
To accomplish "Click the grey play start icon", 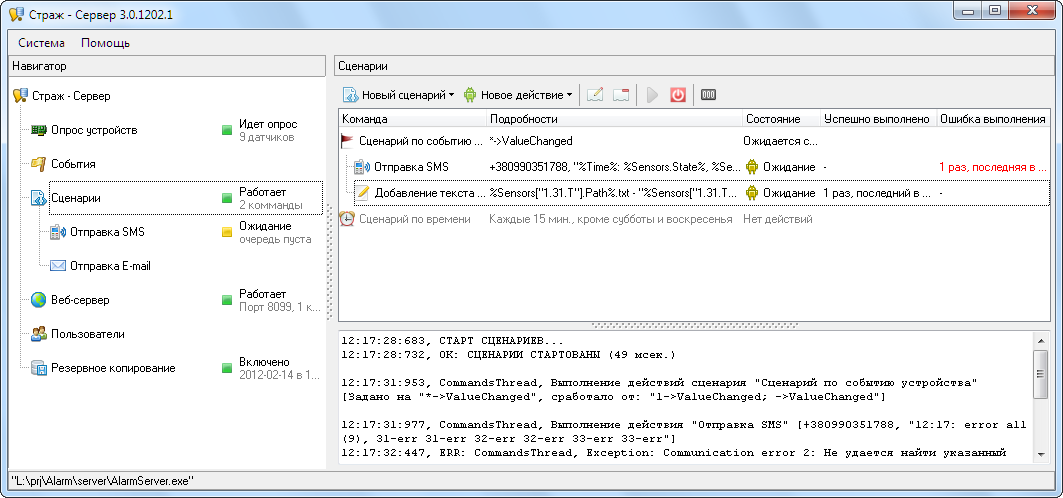I will [652, 95].
